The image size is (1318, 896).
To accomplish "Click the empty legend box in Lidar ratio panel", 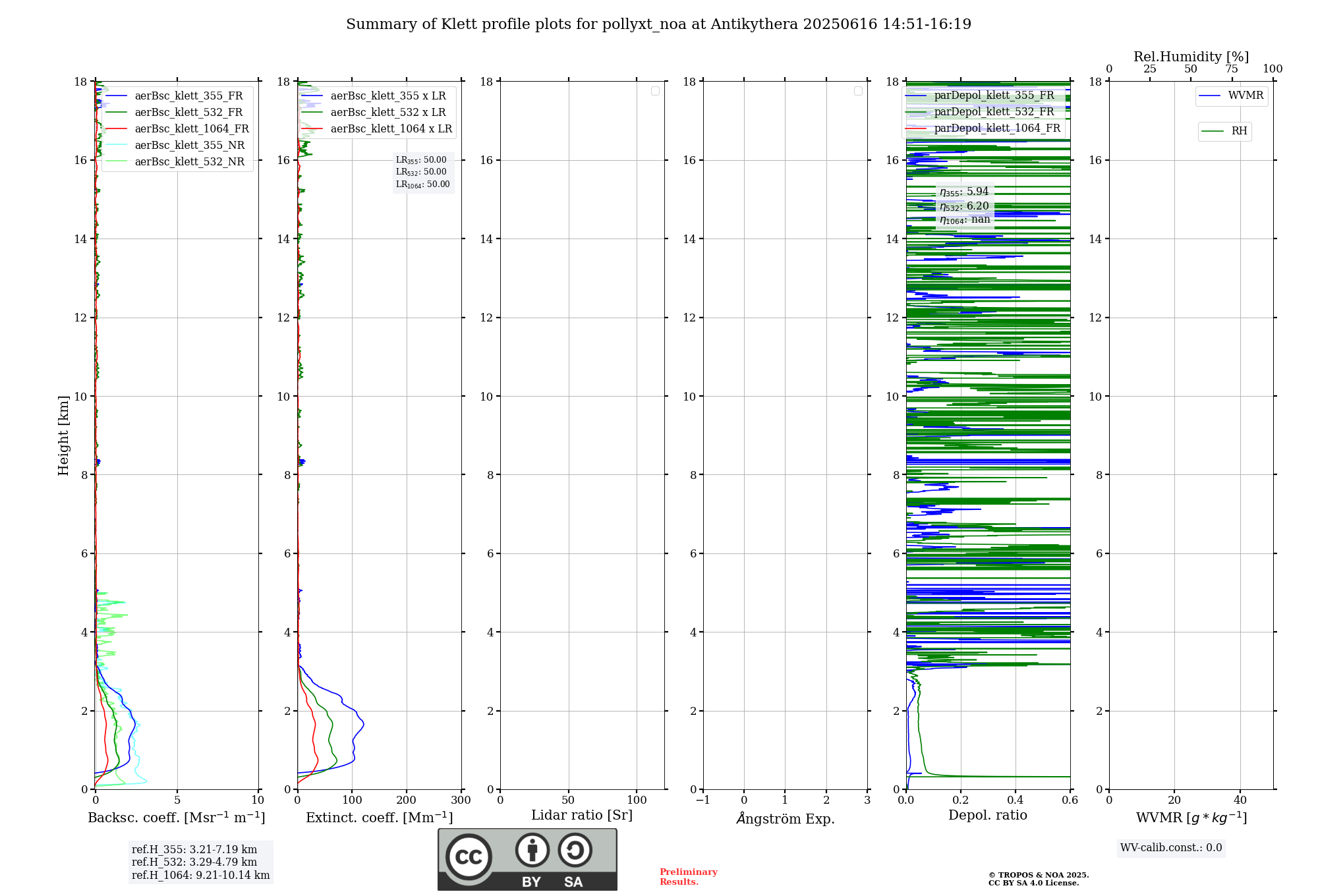I will (x=655, y=91).
